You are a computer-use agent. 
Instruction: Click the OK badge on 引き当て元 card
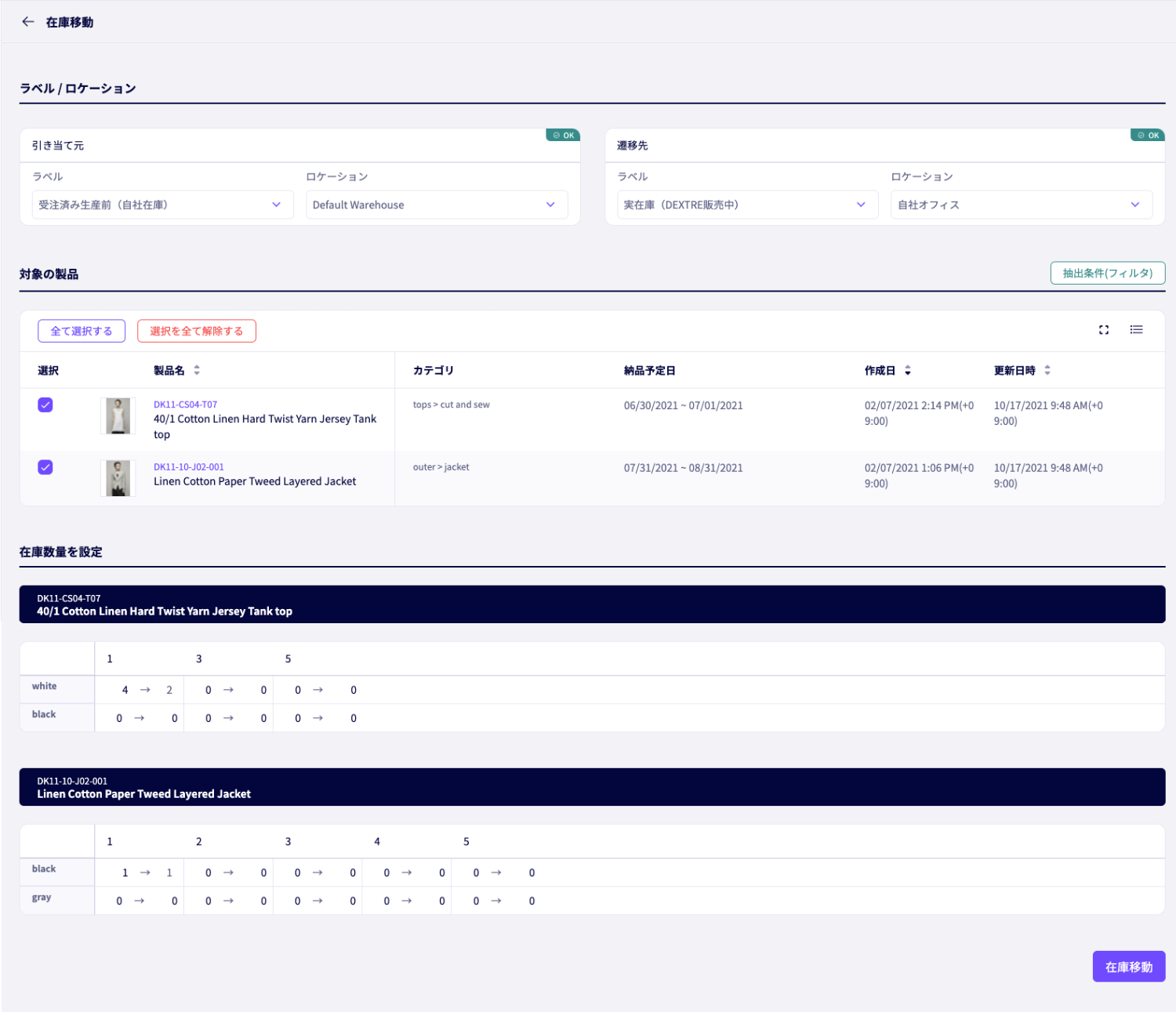[563, 135]
